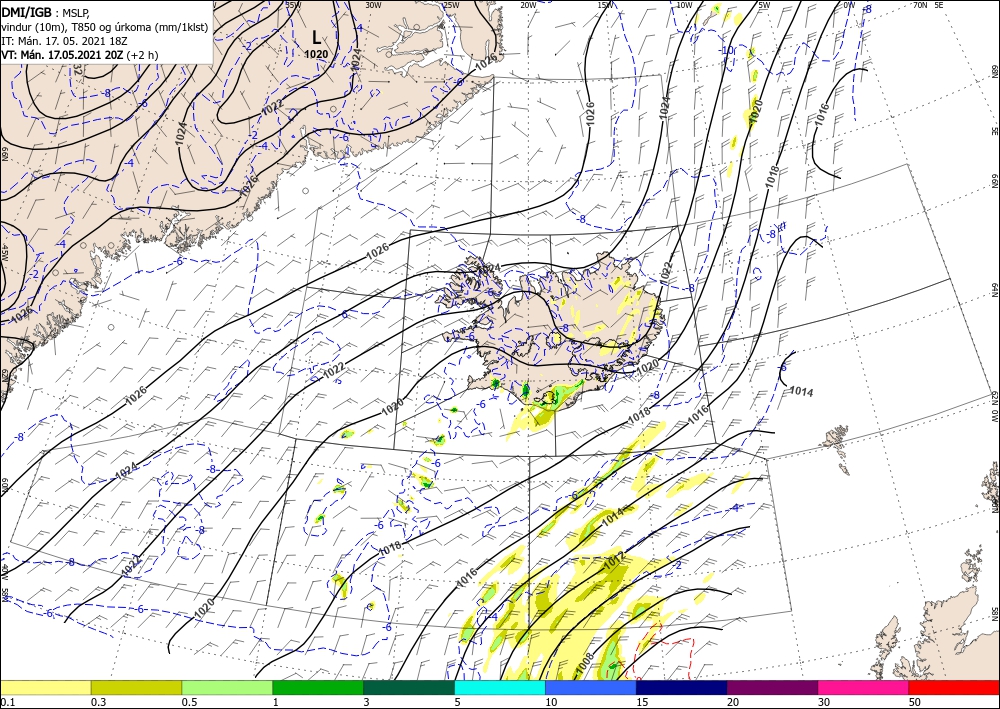
Task: Click the 1012 isobar label
Action: pos(615,561)
